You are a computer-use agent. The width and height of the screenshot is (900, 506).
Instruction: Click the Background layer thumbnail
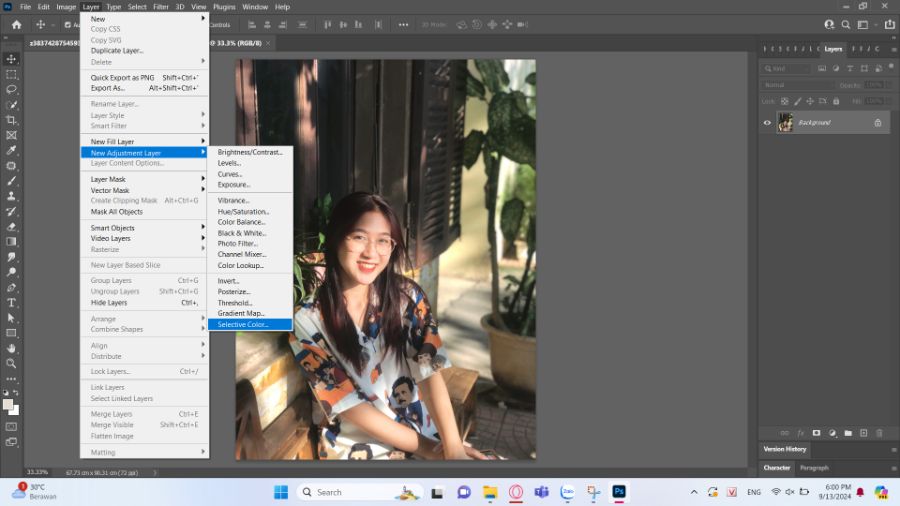(x=785, y=123)
